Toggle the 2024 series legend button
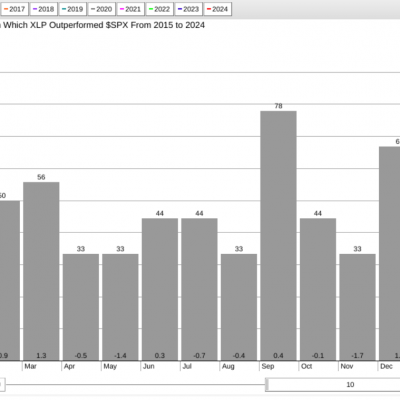Screen dimensions: 400x400 [218, 9]
